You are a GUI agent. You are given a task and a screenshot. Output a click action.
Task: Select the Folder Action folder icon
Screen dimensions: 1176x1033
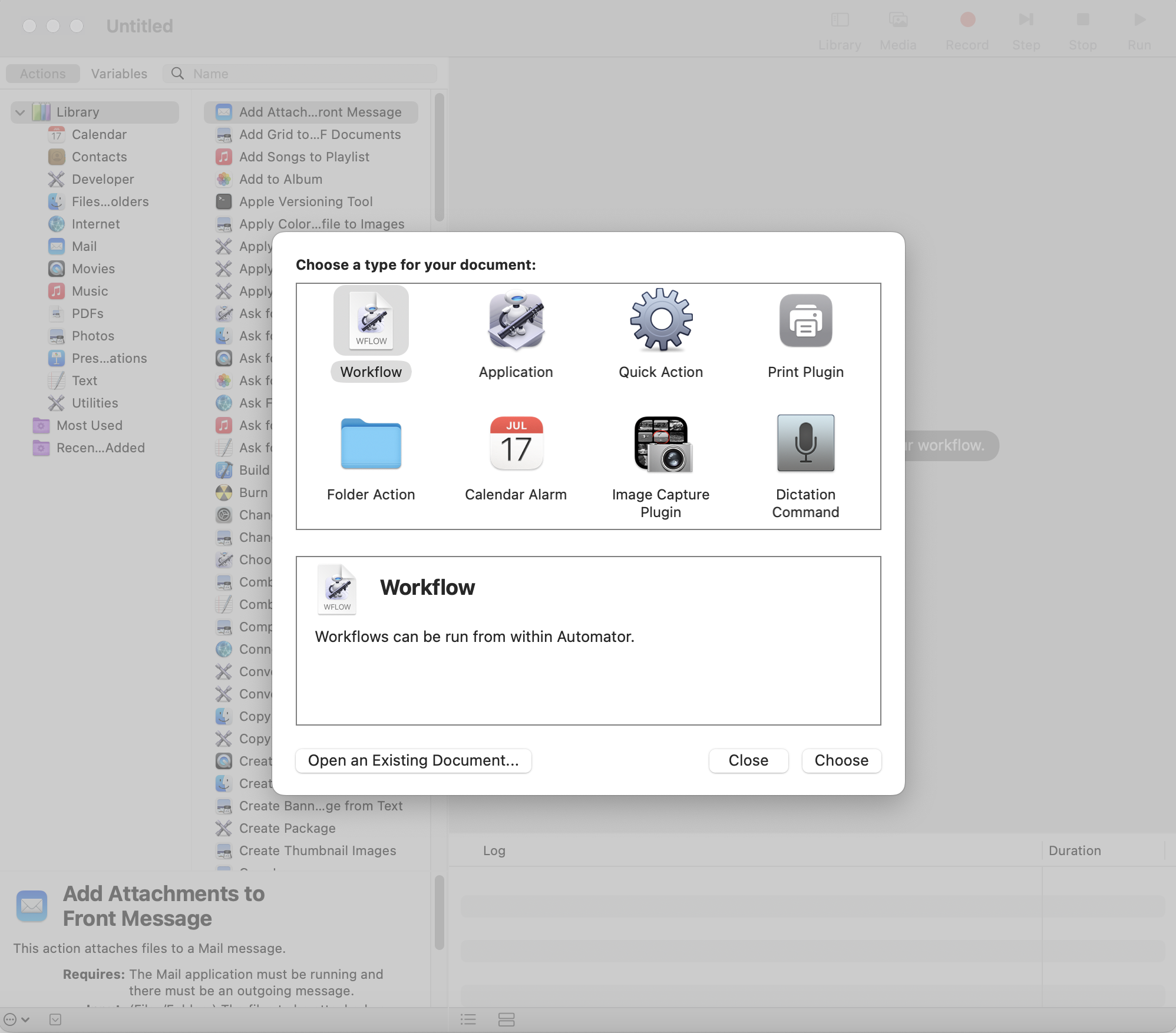point(371,443)
